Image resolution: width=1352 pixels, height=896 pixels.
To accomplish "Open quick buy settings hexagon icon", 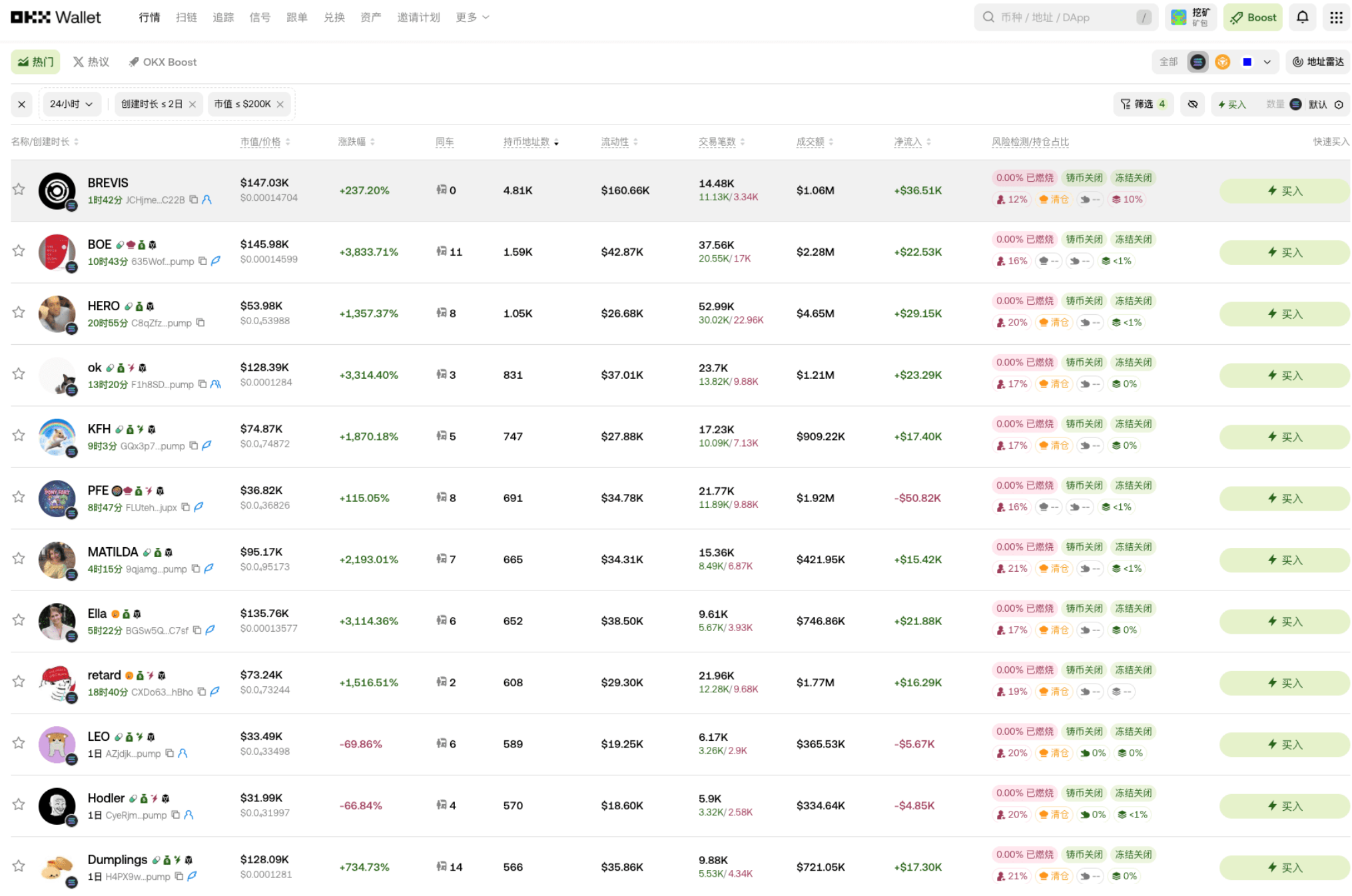I will click(x=1339, y=105).
